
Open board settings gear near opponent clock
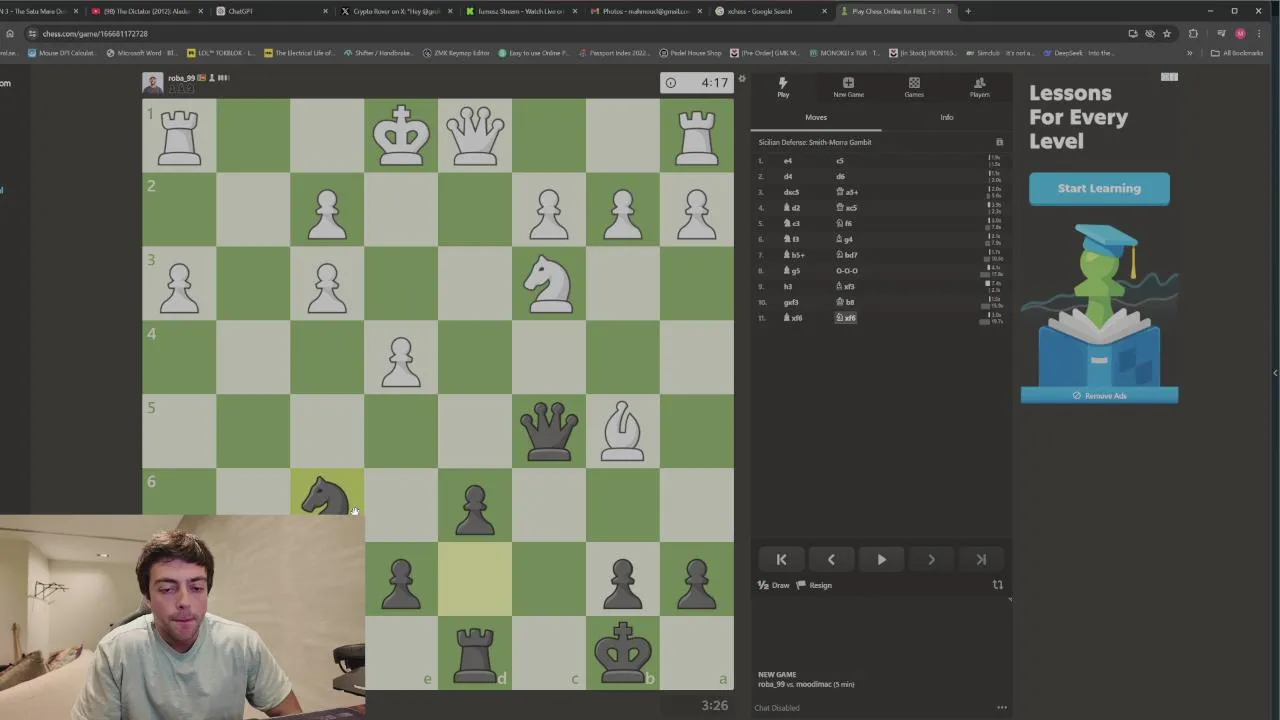pyautogui.click(x=742, y=78)
